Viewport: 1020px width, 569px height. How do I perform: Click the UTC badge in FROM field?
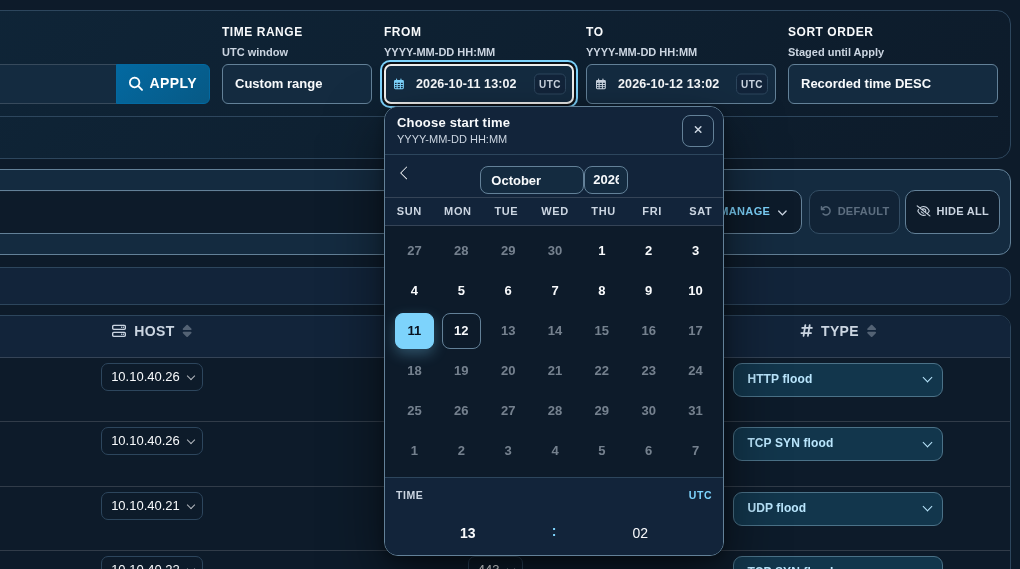(x=550, y=84)
